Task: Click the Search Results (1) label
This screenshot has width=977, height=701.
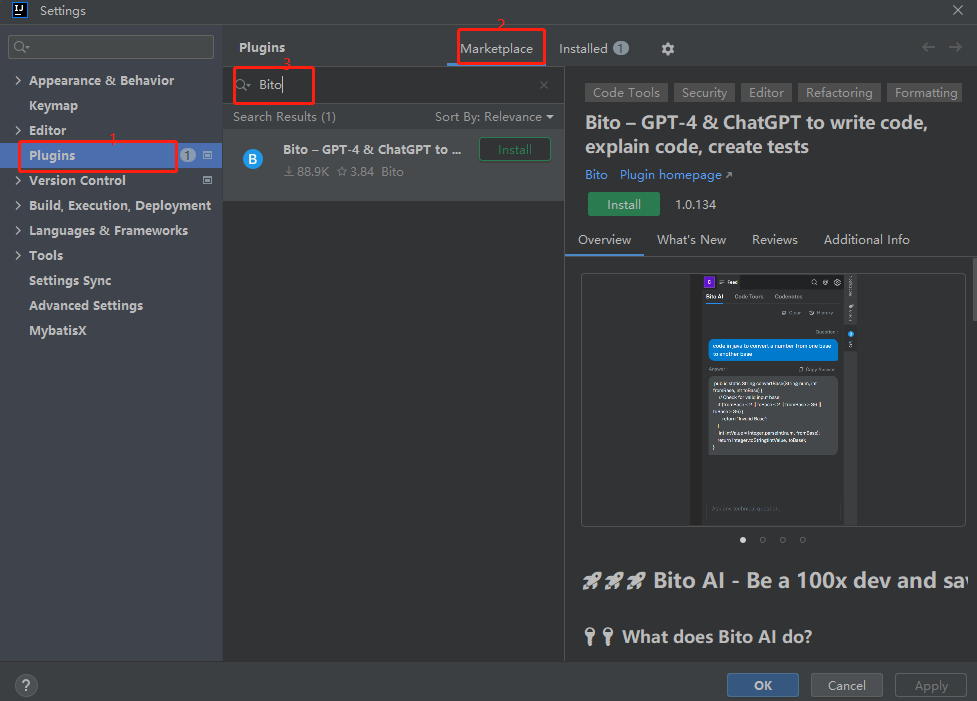Action: pyautogui.click(x=284, y=117)
